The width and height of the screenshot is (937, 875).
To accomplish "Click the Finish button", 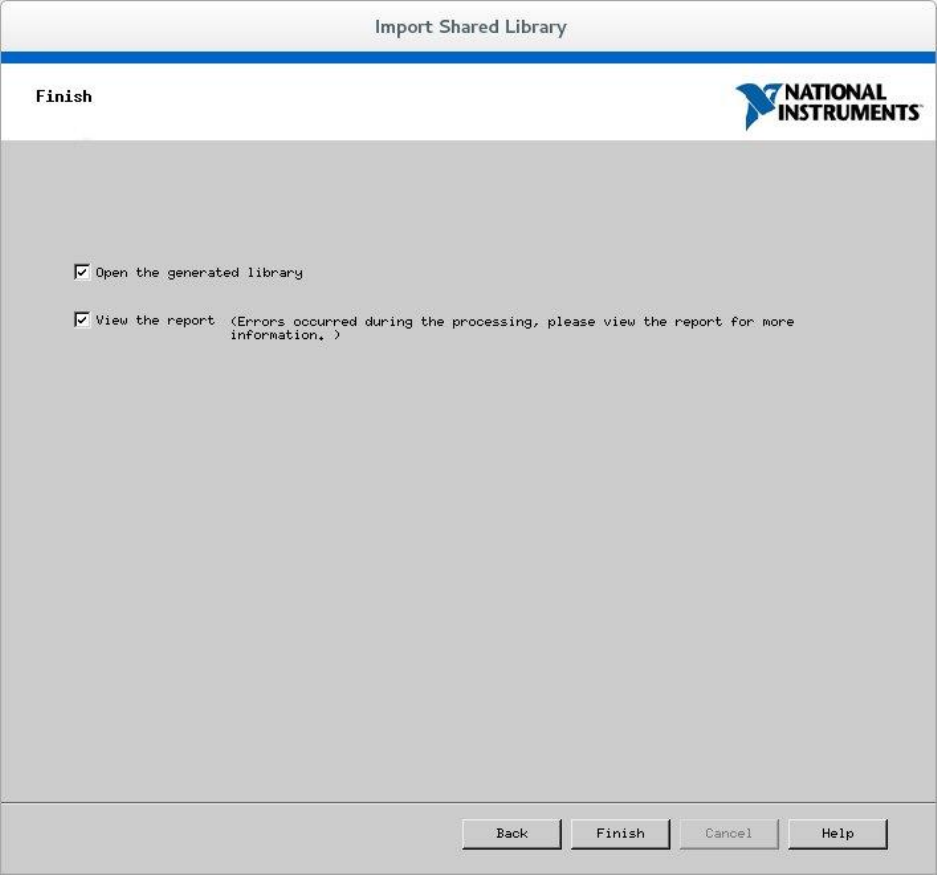I will [x=620, y=833].
